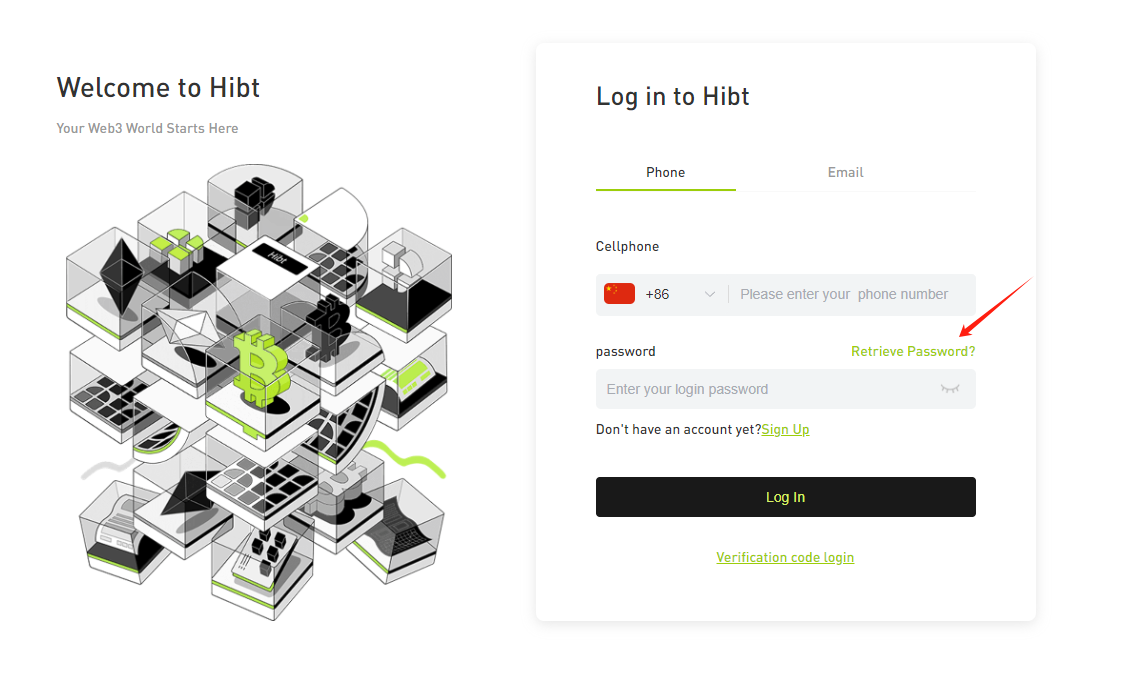Click the black Bitcoin symbol icon
Image resolution: width=1124 pixels, height=676 pixels.
(x=329, y=325)
